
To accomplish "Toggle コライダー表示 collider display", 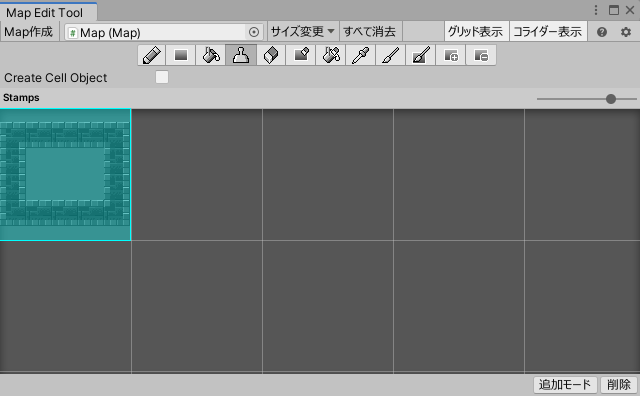I will click(x=548, y=31).
